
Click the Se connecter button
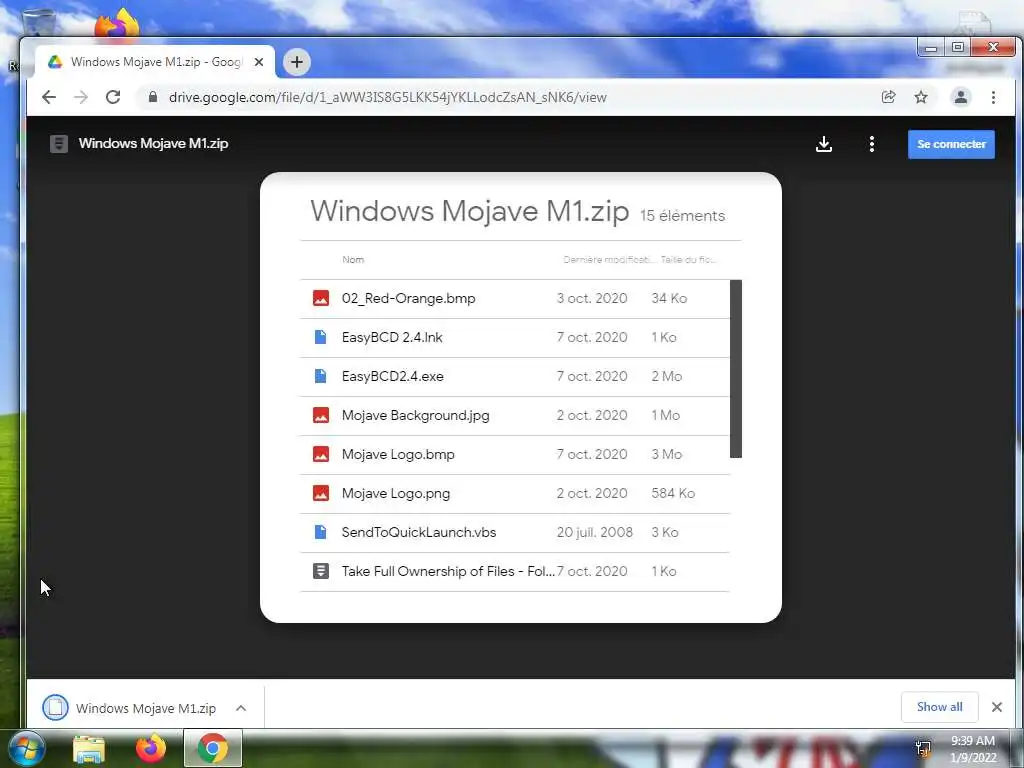[x=951, y=144]
